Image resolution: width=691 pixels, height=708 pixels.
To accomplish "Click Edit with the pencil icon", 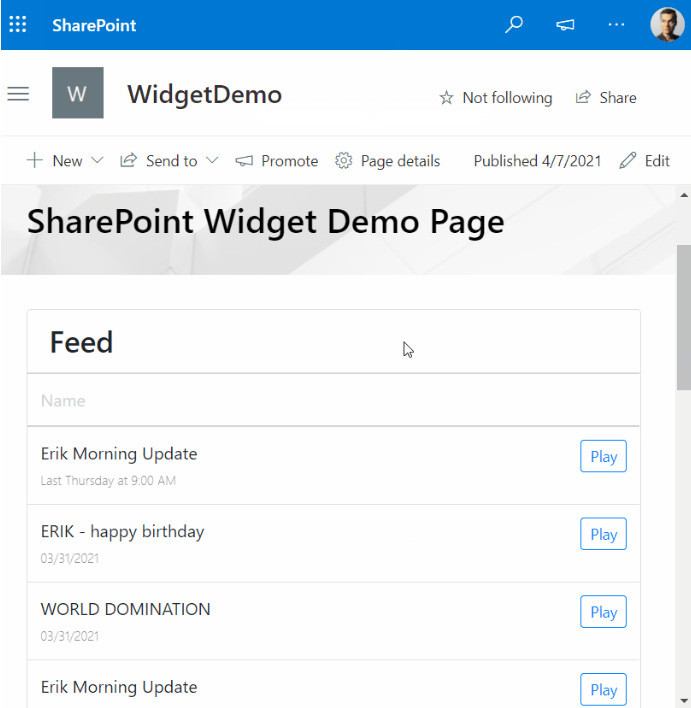I will [644, 161].
